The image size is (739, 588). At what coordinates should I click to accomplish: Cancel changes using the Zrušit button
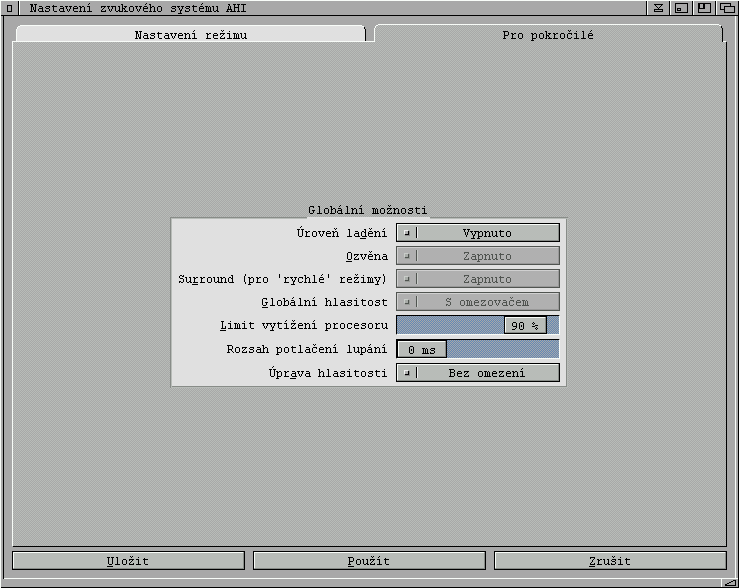coord(610,561)
